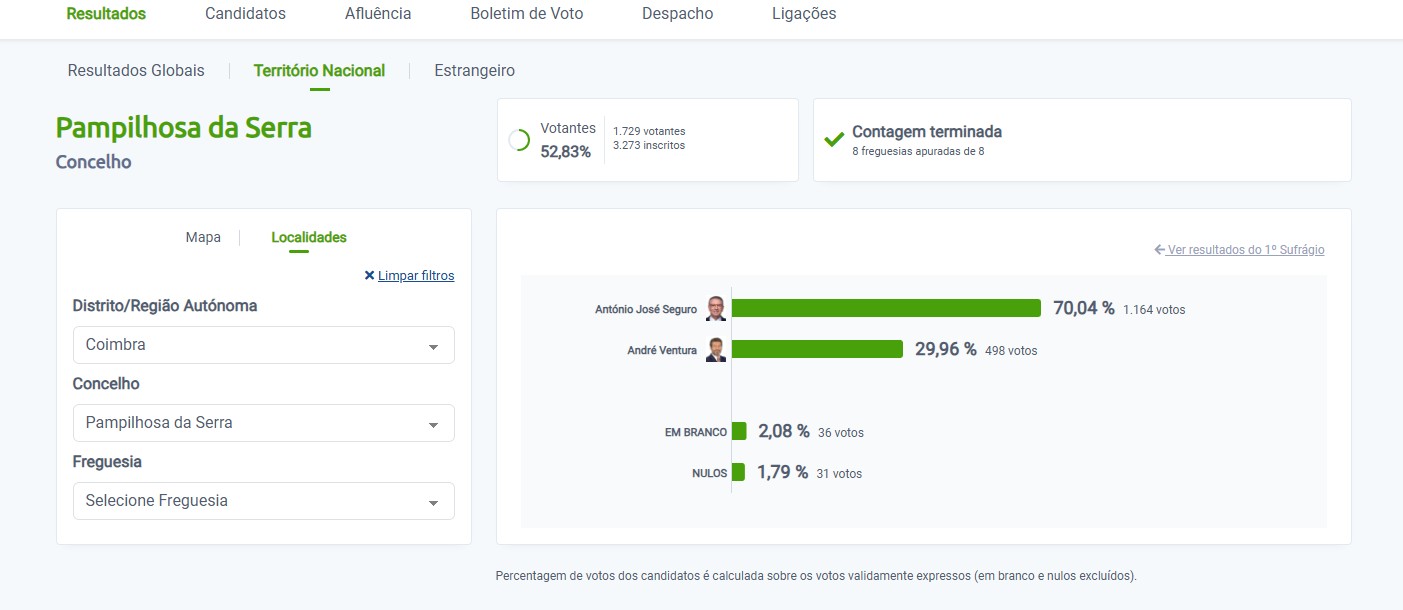Select the Localidades view

[x=309, y=238]
